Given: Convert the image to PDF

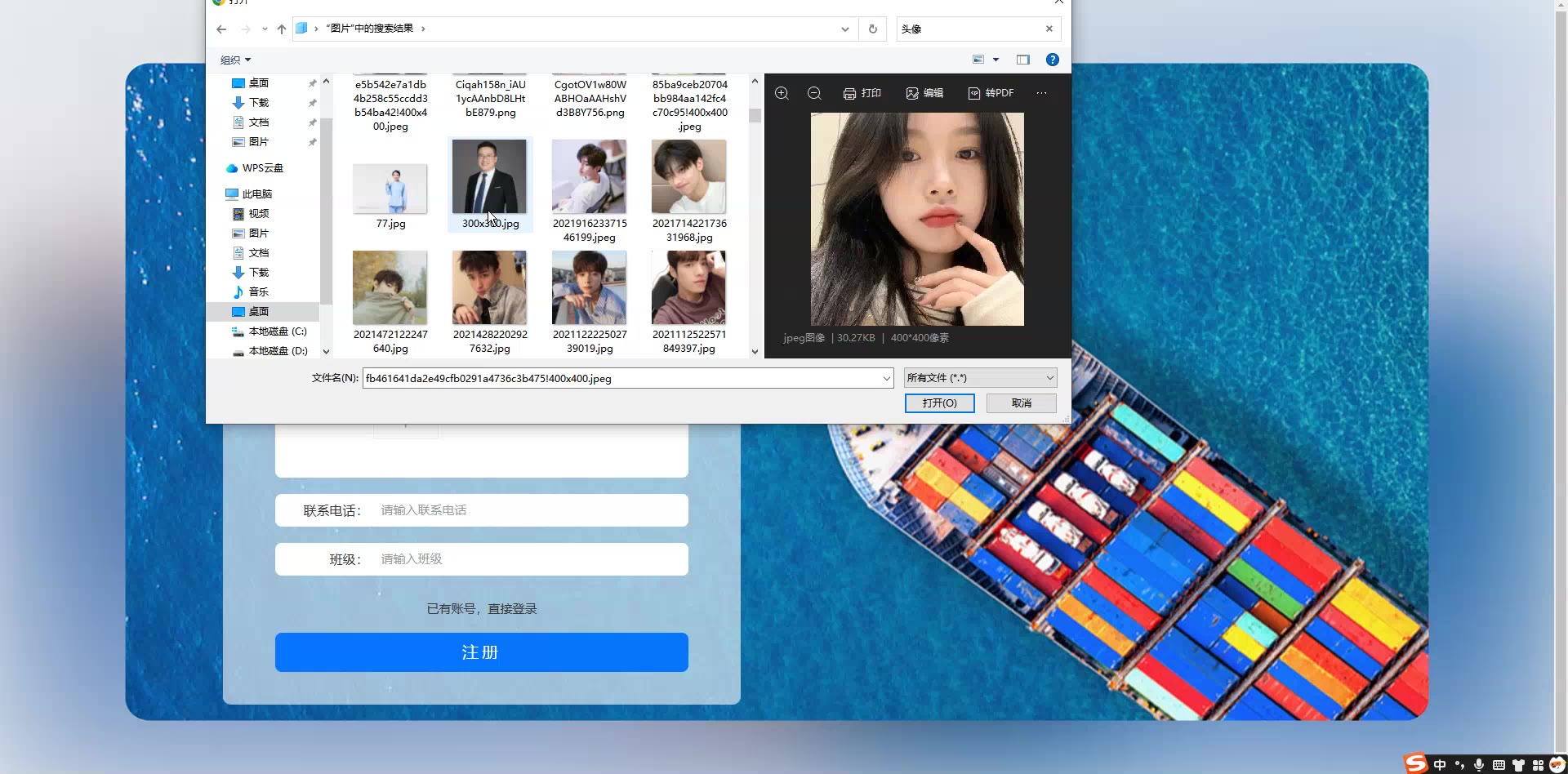Looking at the screenshot, I should 991,93.
